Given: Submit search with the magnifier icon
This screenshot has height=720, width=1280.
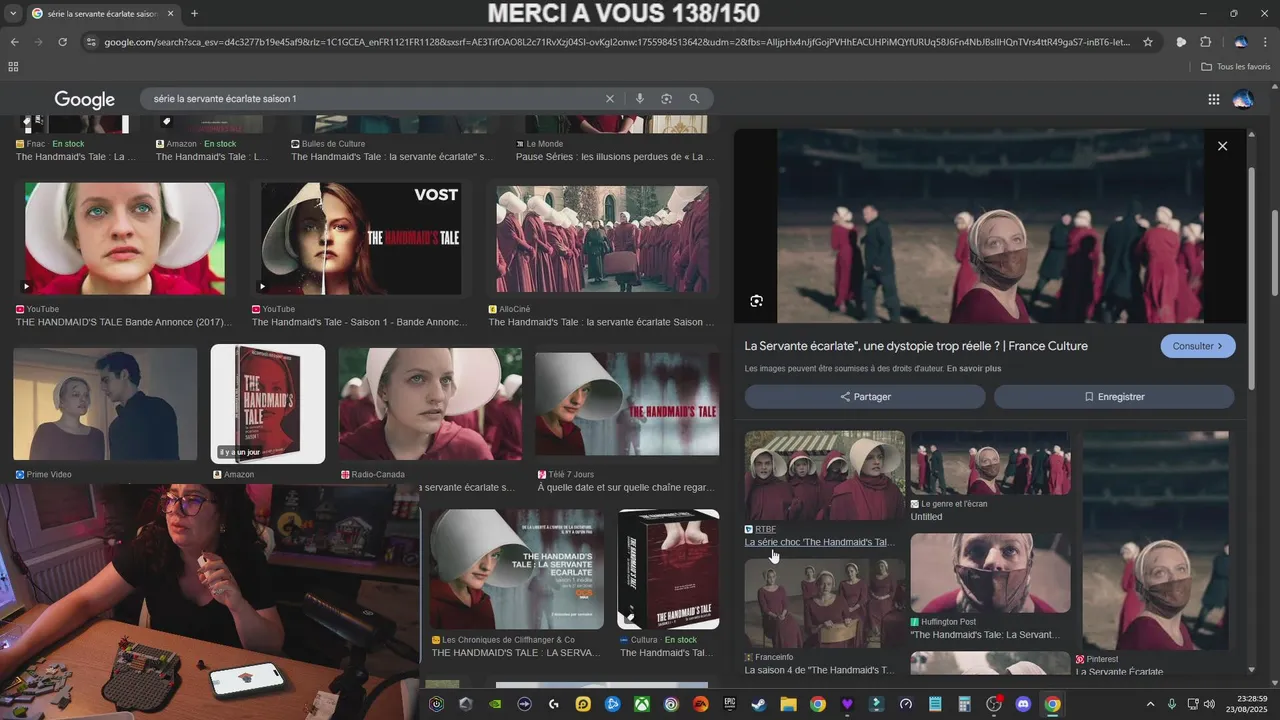Looking at the screenshot, I should click(x=694, y=99).
